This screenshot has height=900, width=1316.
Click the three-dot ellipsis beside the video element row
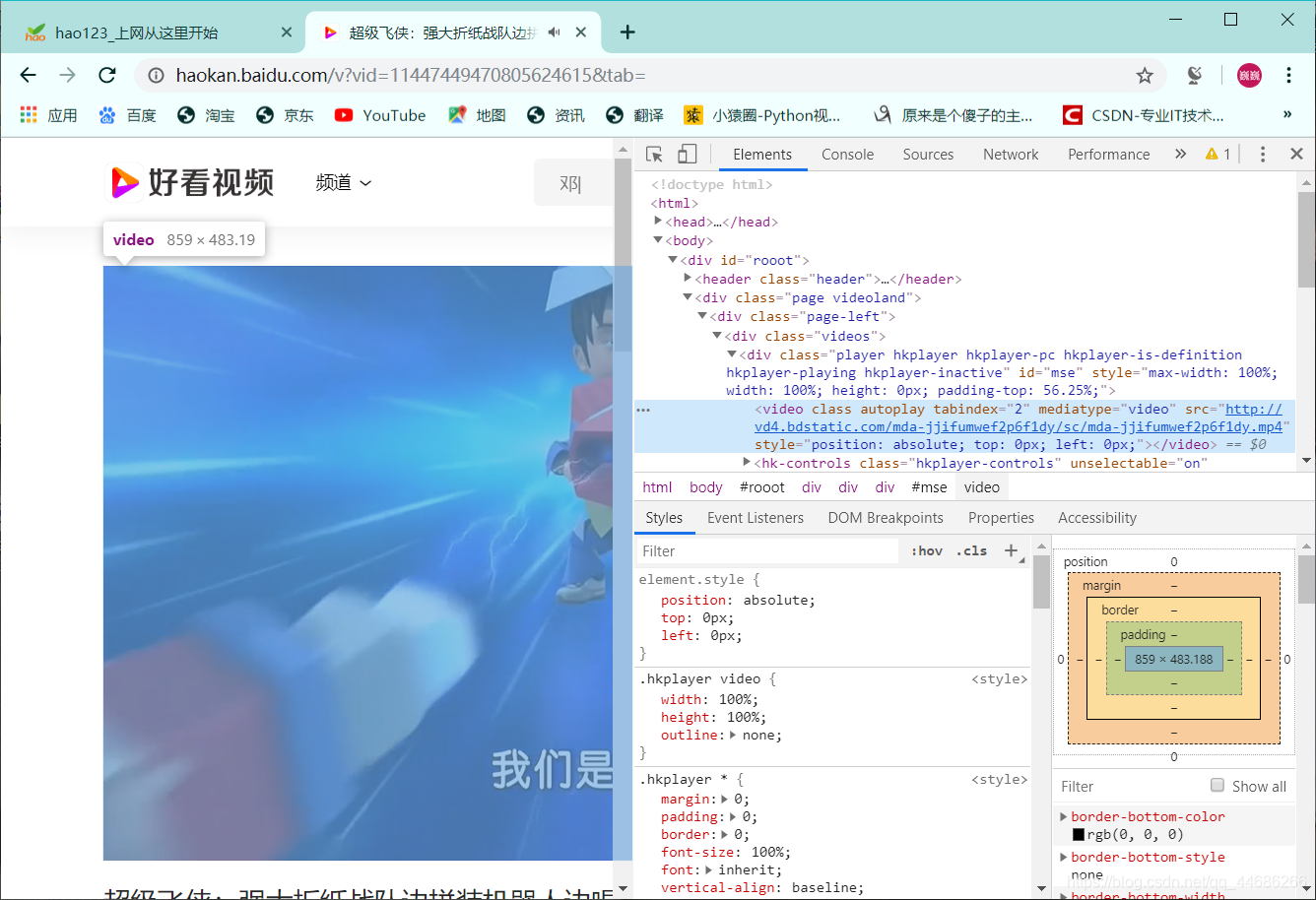click(643, 409)
